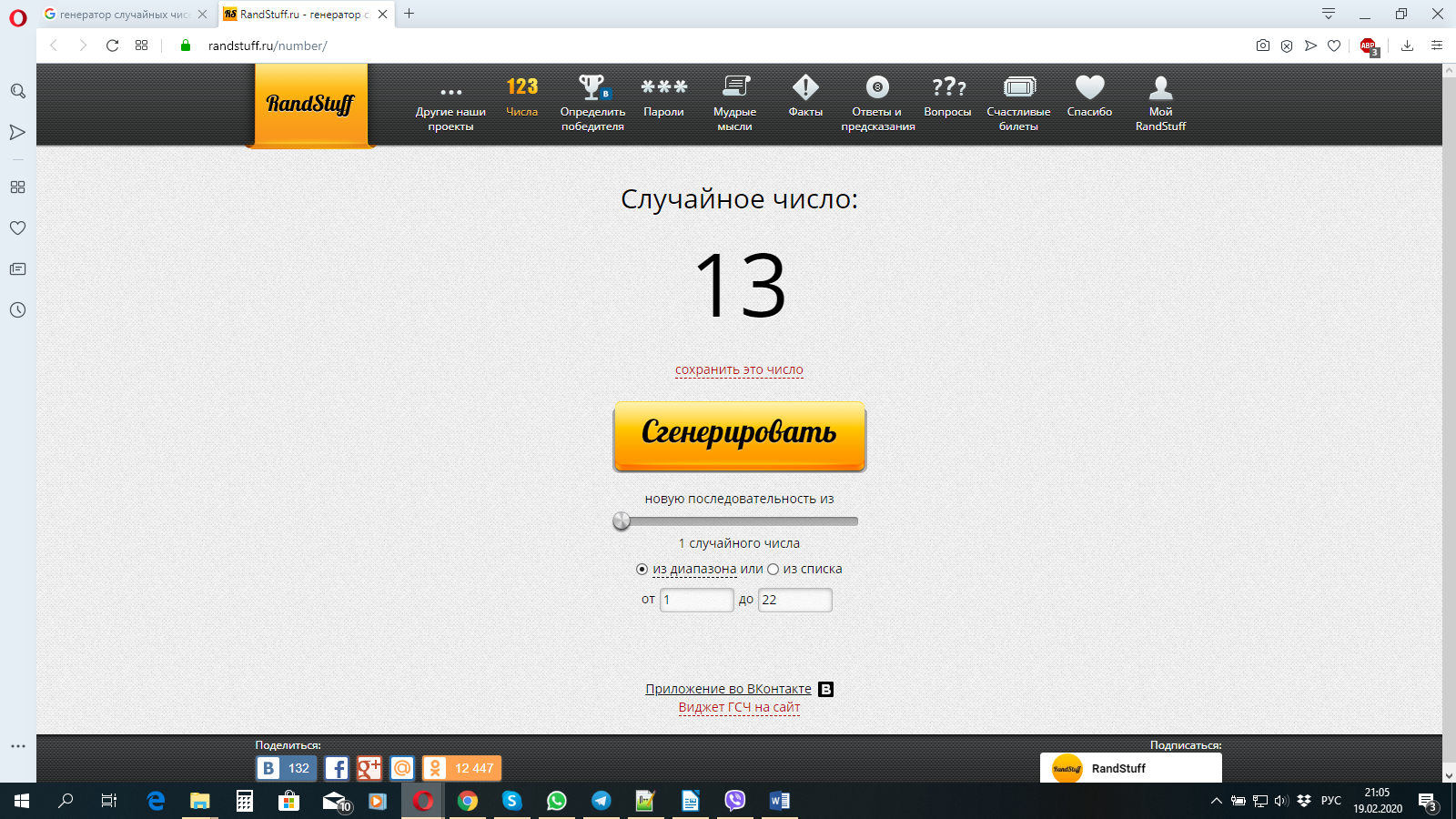Share on Facebook icon

(336, 768)
